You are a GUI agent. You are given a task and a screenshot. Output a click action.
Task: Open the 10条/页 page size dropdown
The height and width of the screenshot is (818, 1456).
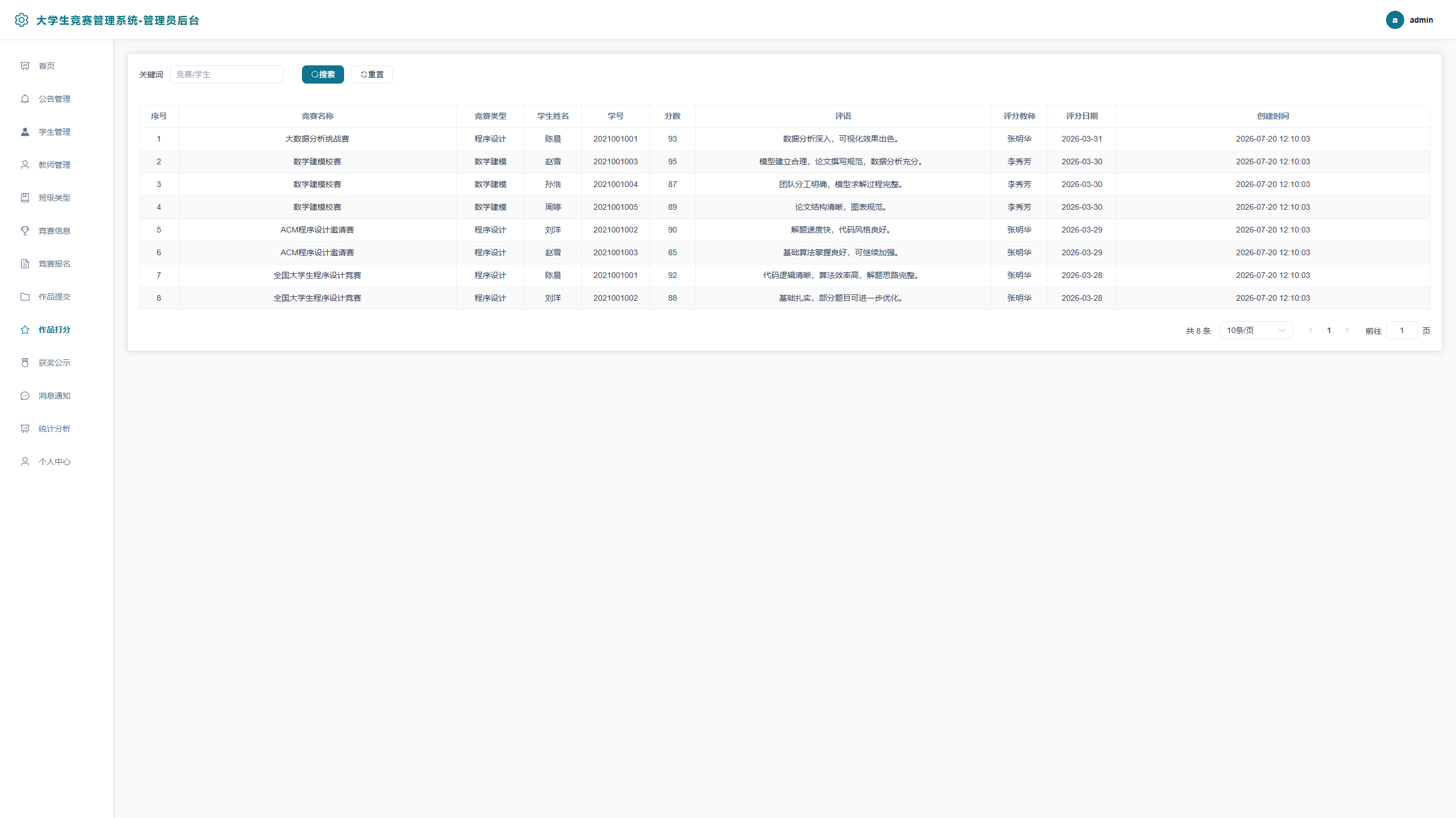click(x=1256, y=330)
